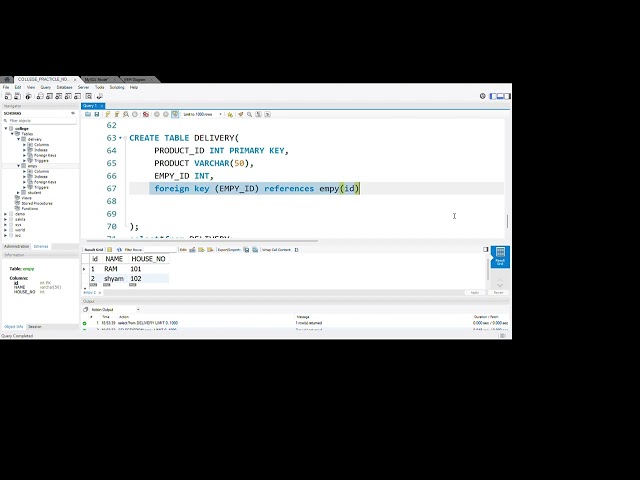Open the Object Info tab

tap(13, 327)
